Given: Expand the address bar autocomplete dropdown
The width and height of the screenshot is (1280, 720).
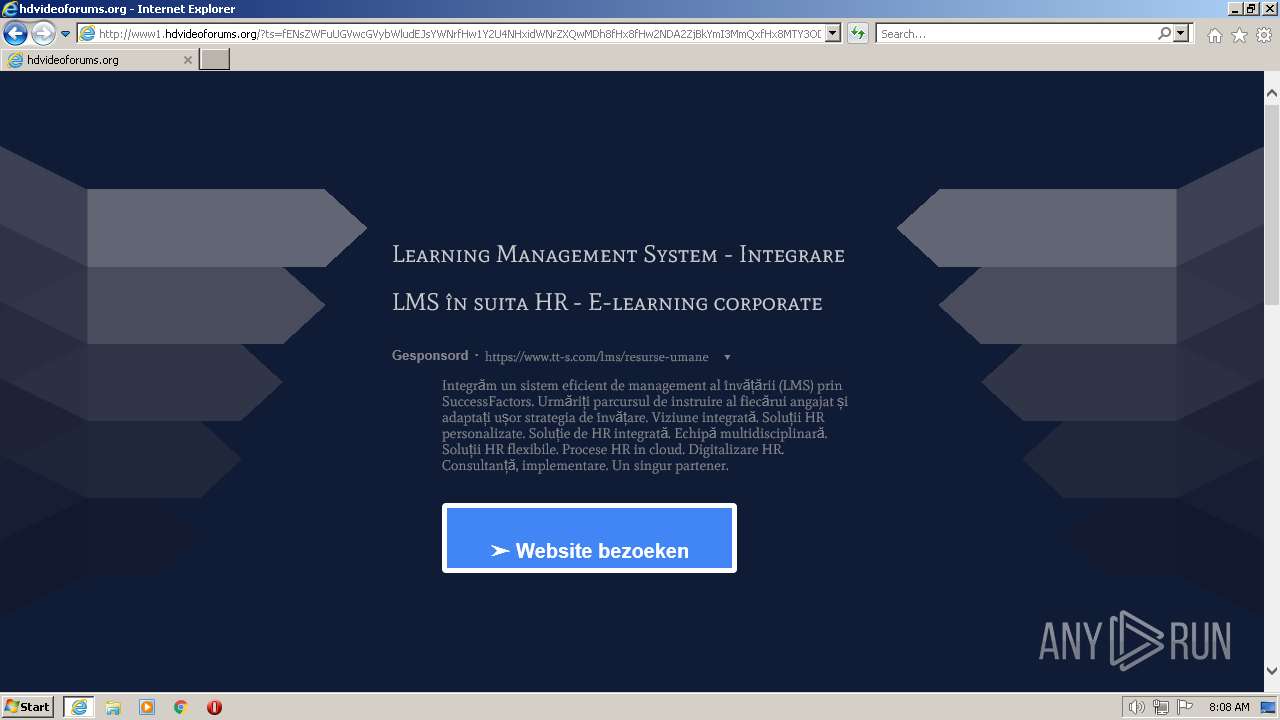Looking at the screenshot, I should 834,33.
